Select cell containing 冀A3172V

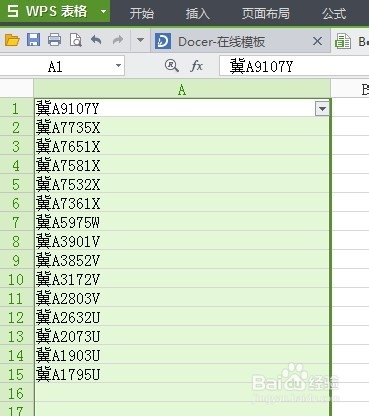[x=182, y=279]
